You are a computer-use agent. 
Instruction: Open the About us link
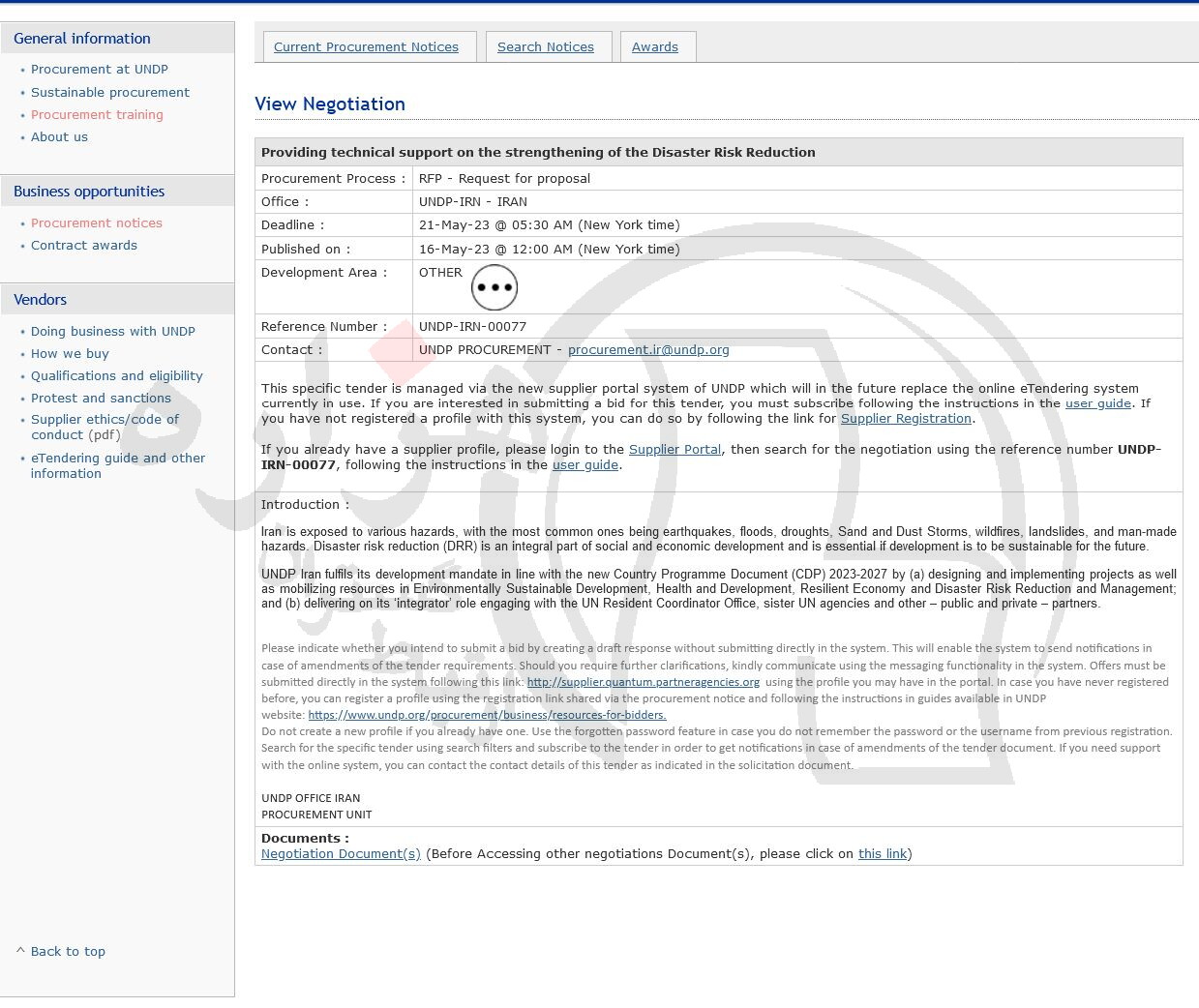(x=59, y=137)
